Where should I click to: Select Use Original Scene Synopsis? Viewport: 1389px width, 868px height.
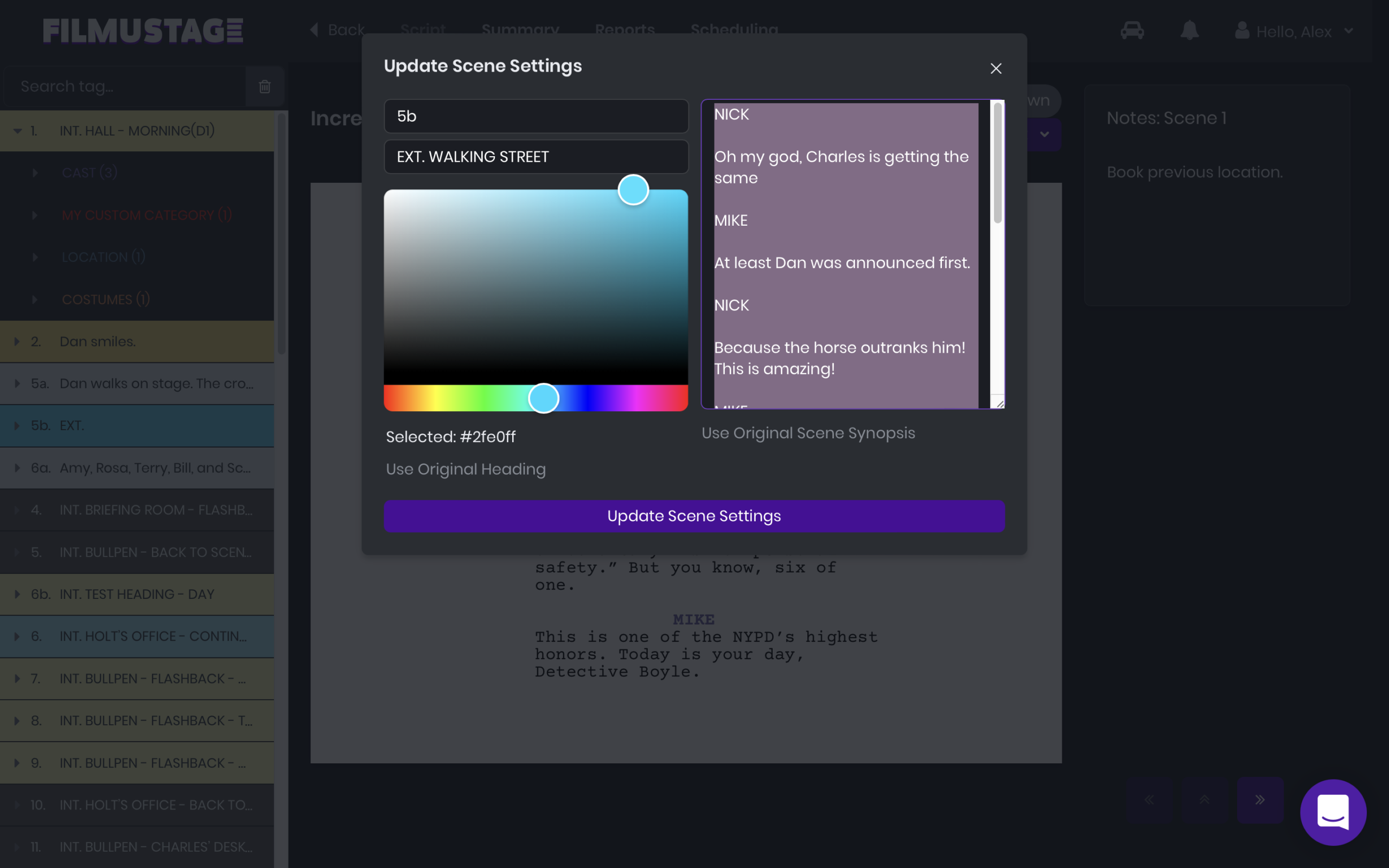pyautogui.click(x=808, y=433)
